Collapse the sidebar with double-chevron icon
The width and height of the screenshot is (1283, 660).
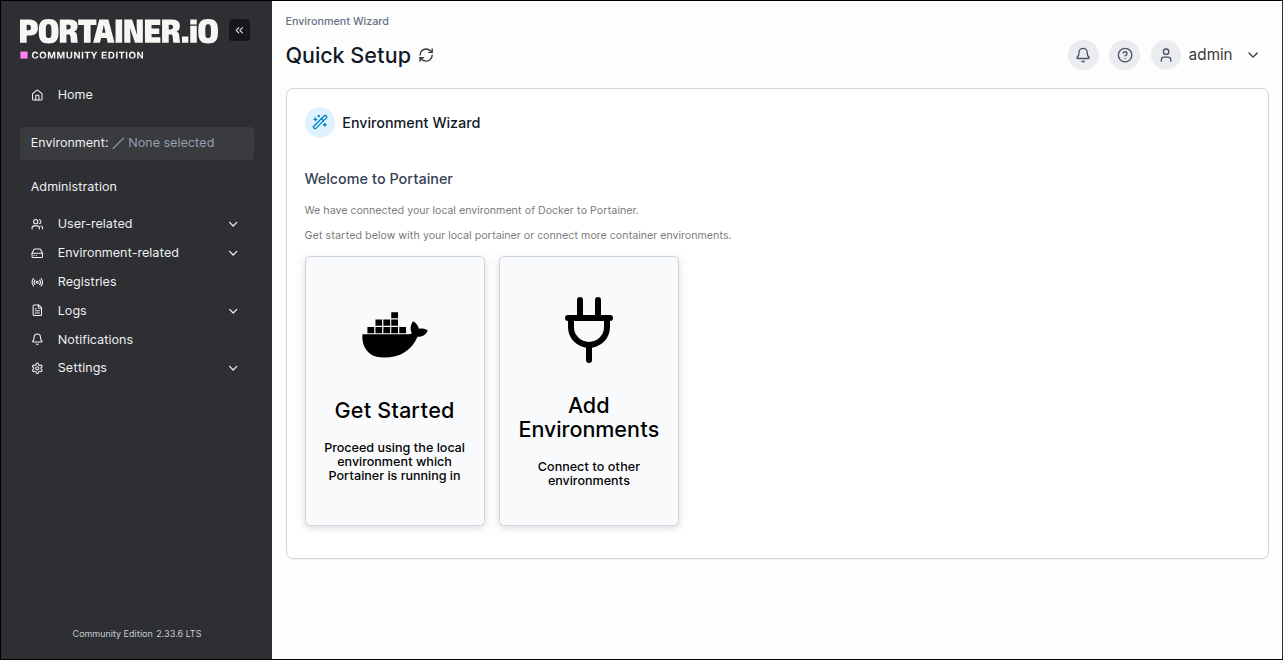click(x=239, y=30)
